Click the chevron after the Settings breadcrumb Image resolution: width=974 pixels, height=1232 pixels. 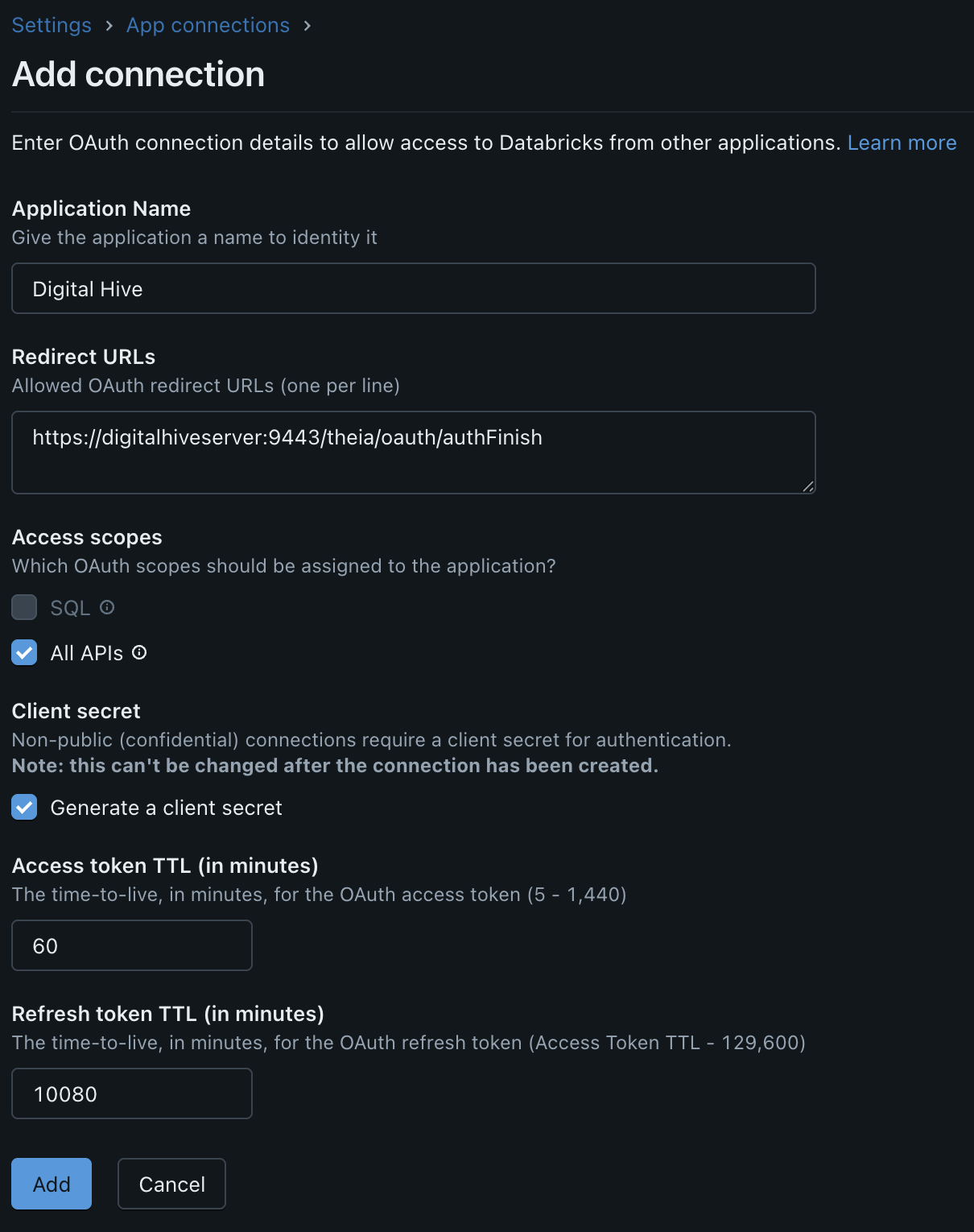point(109,26)
